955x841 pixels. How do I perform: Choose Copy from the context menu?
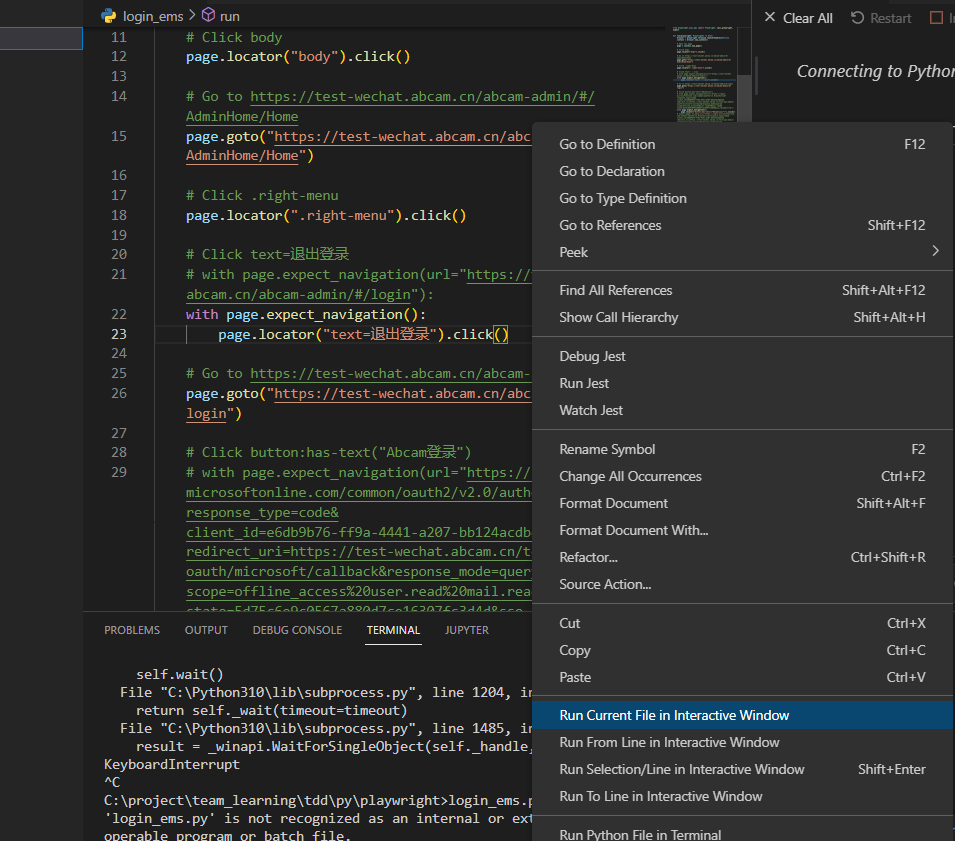tap(575, 650)
